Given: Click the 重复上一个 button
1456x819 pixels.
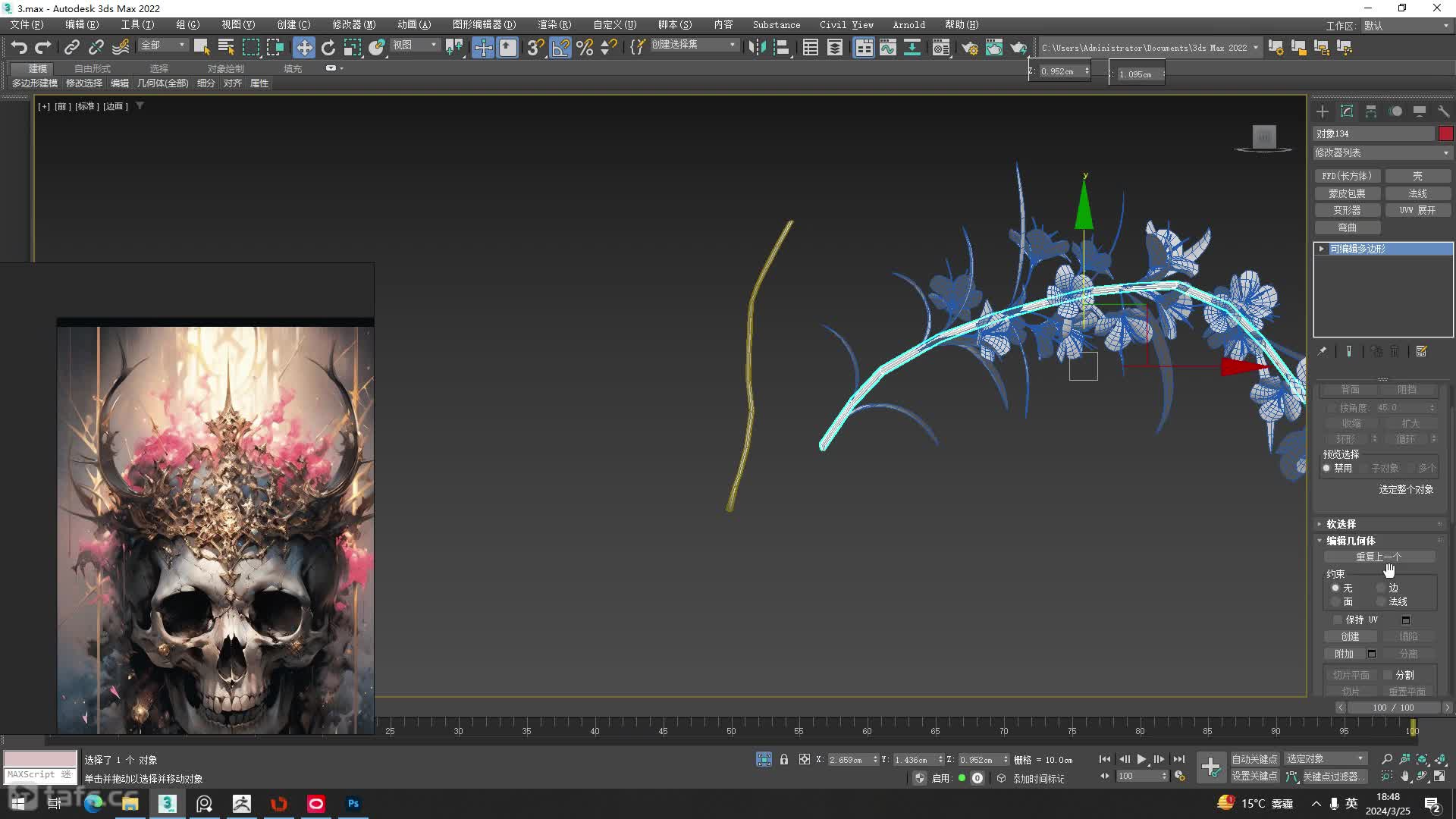Looking at the screenshot, I should point(1379,557).
